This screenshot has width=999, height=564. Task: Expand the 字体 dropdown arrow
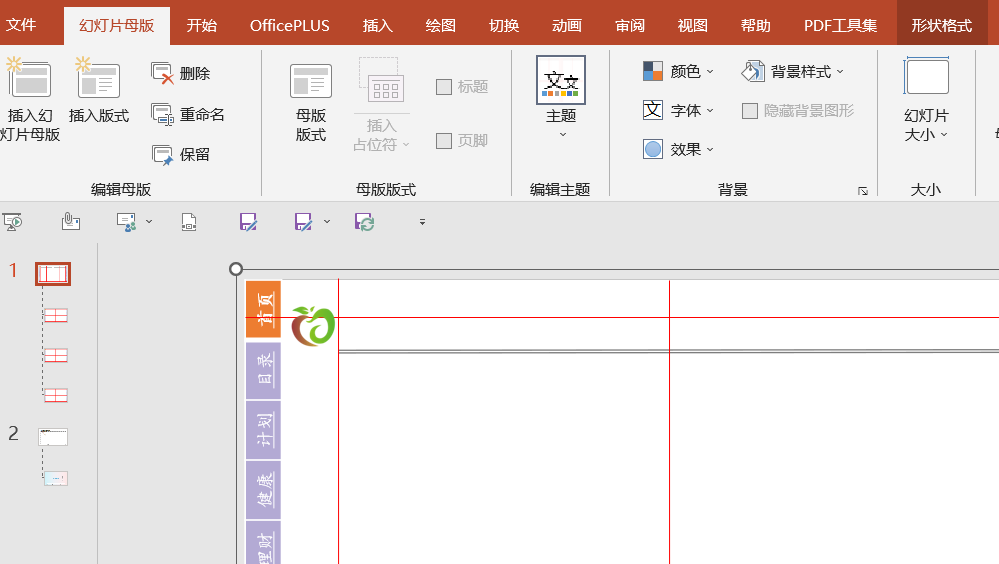point(710,110)
